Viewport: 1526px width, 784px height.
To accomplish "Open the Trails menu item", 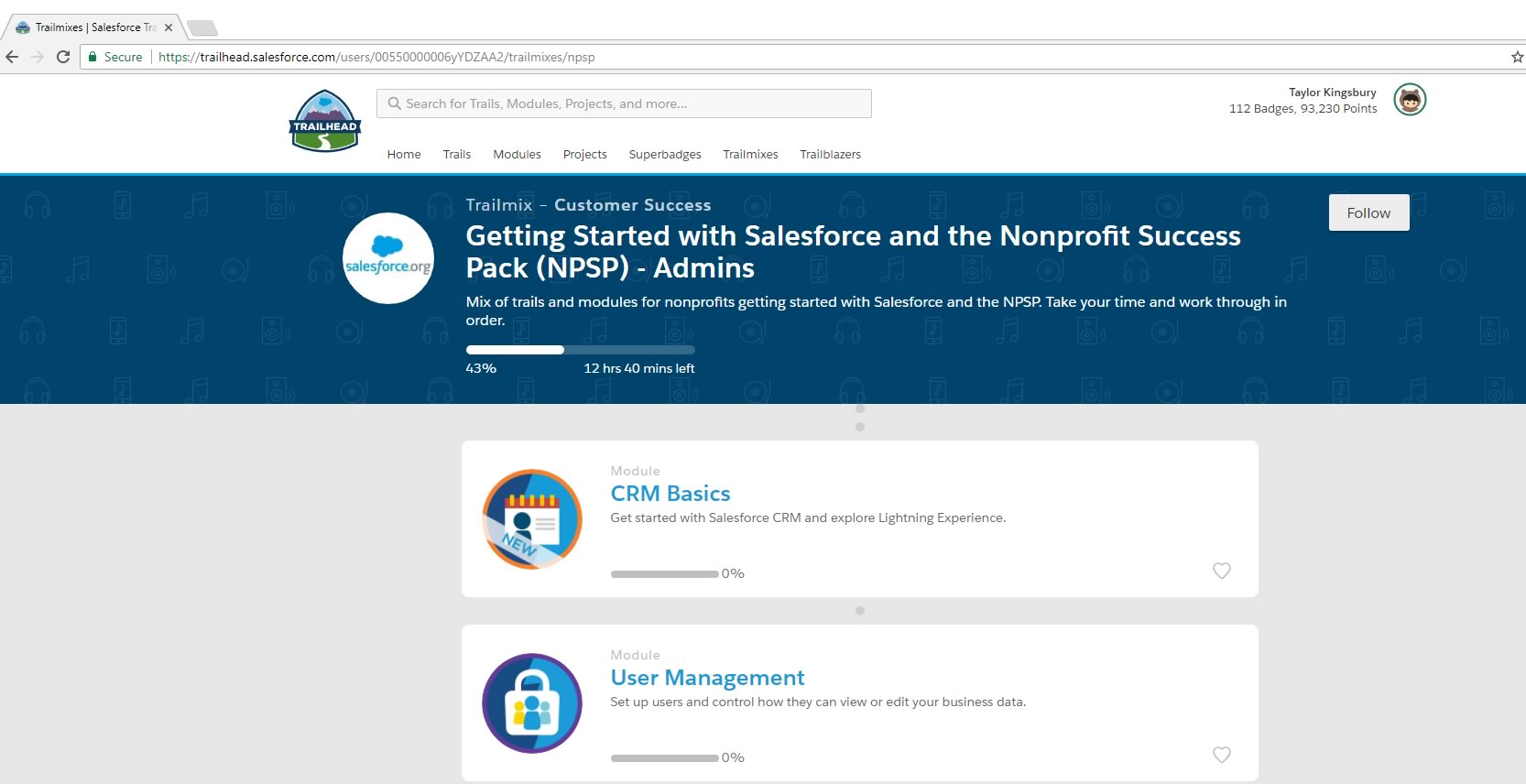I will (457, 155).
